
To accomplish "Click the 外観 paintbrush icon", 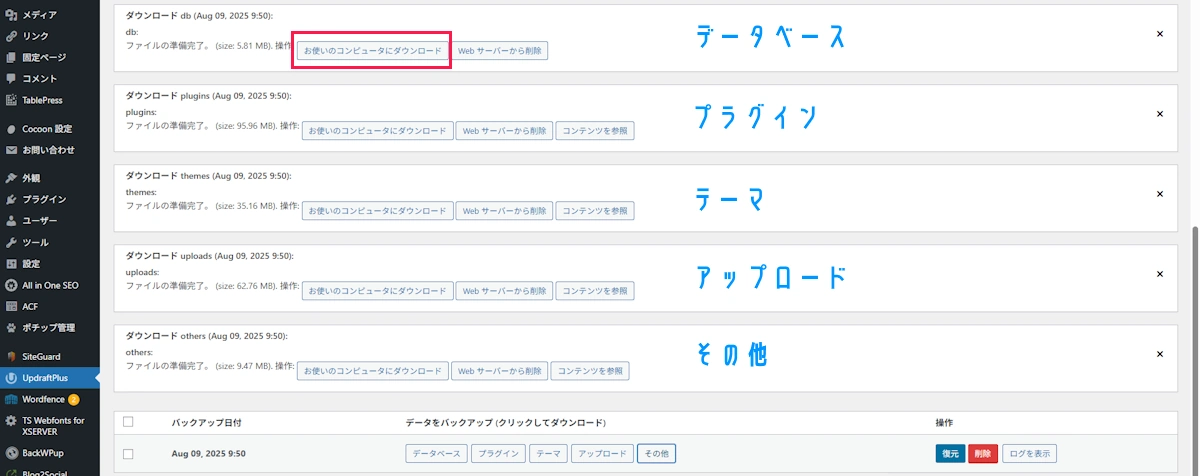I will 11,178.
